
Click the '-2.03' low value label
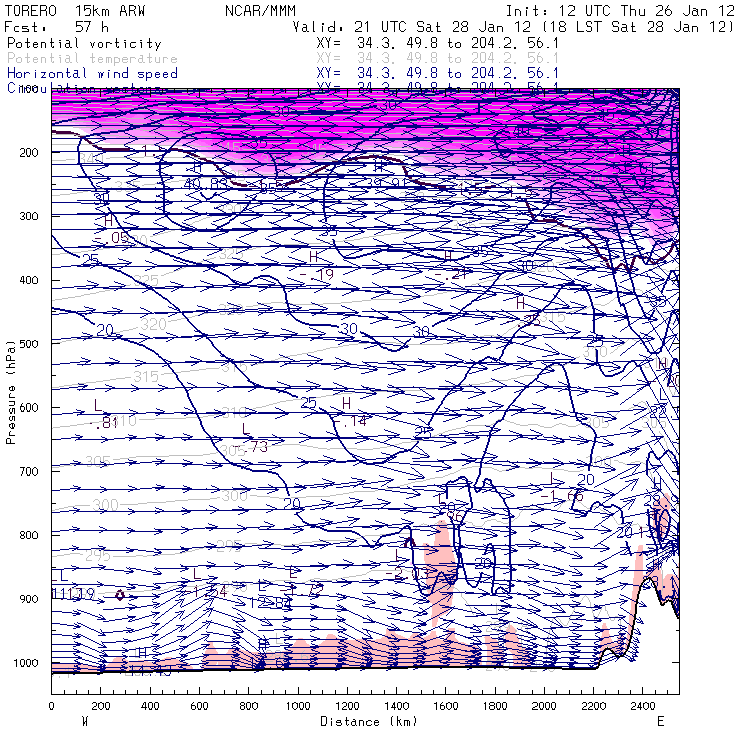point(407,573)
